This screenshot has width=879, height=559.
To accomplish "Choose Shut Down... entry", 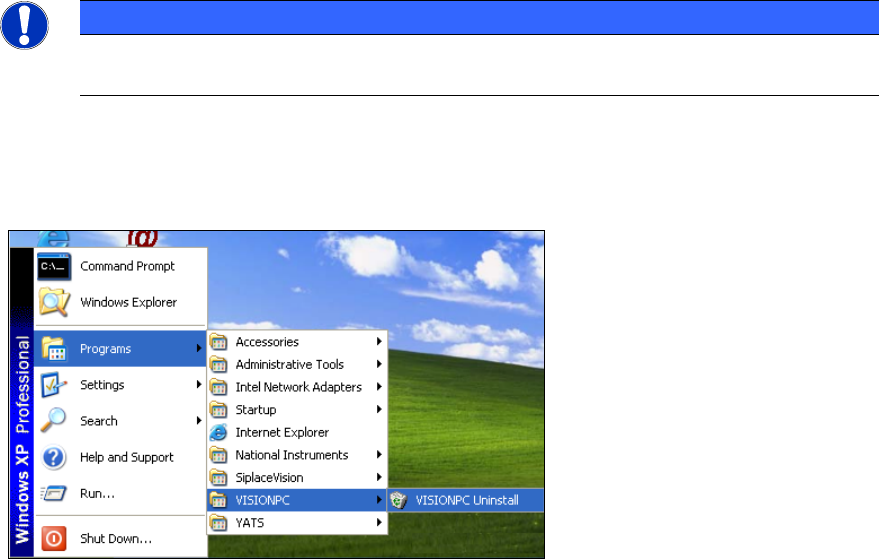I will [x=121, y=538].
